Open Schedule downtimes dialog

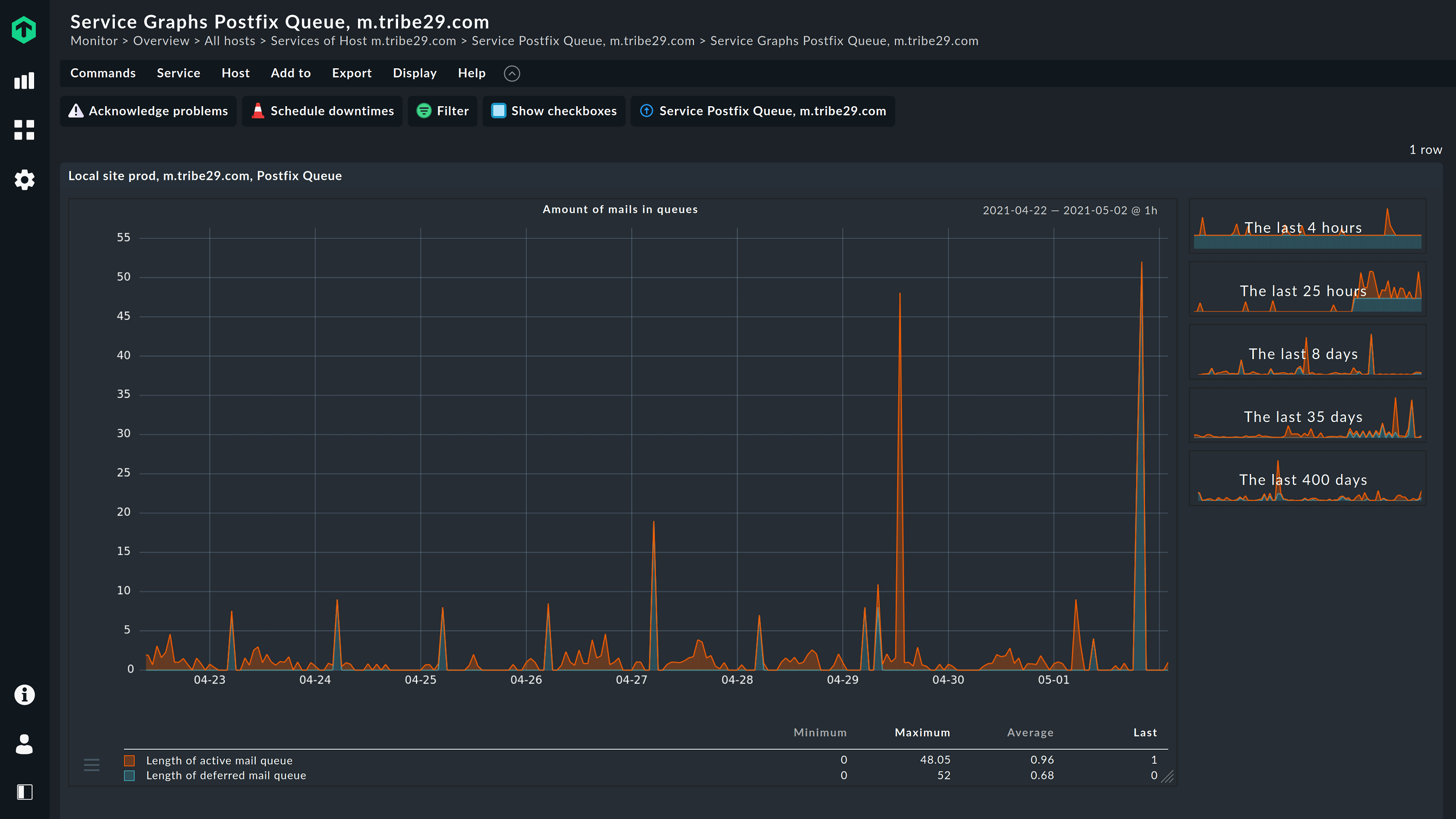322,111
